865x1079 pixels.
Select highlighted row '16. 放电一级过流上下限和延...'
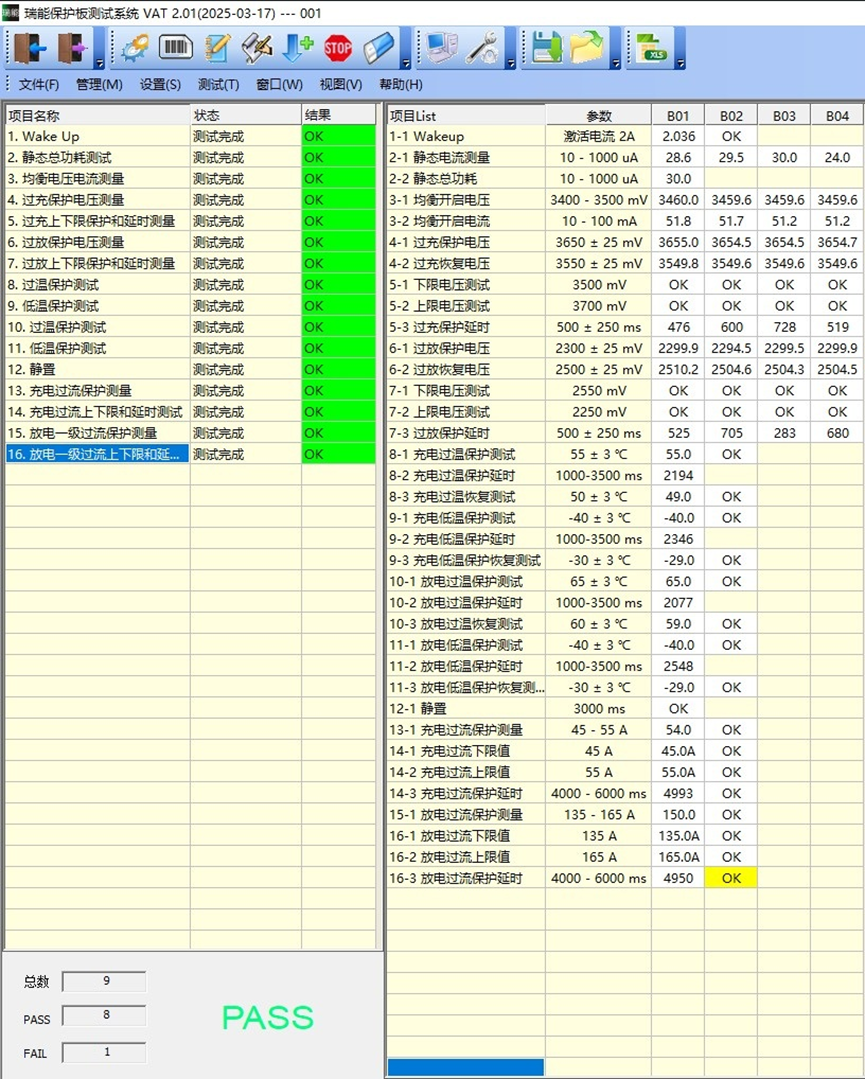point(98,454)
